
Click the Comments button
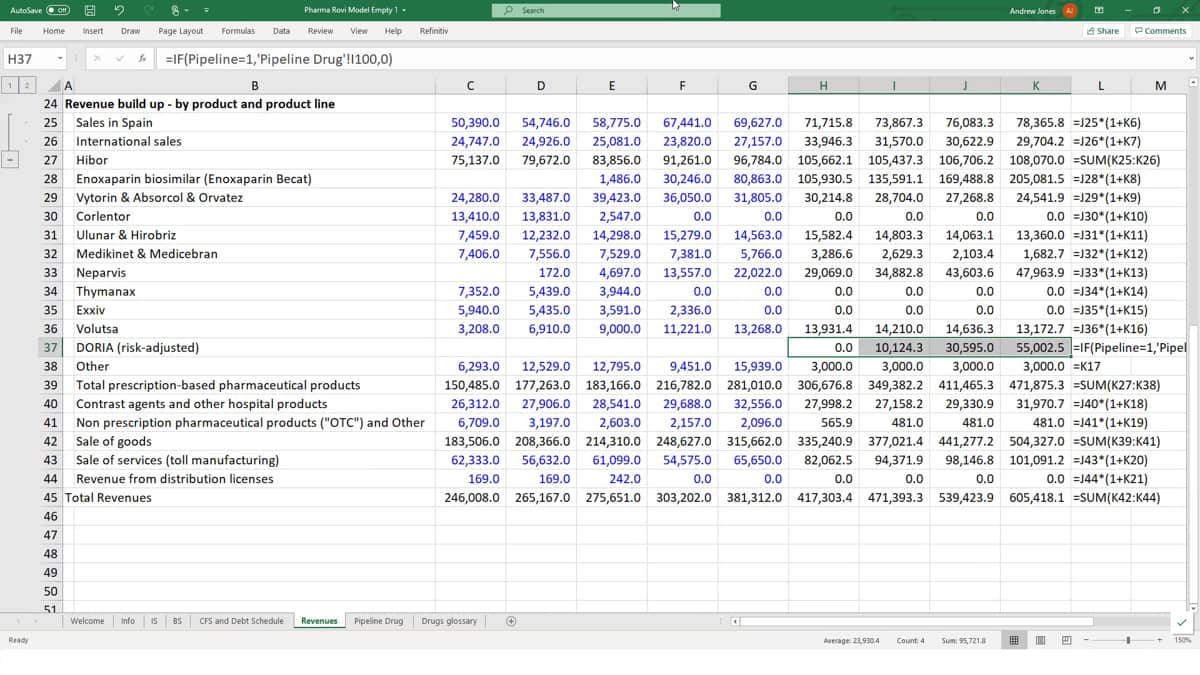[1160, 31]
